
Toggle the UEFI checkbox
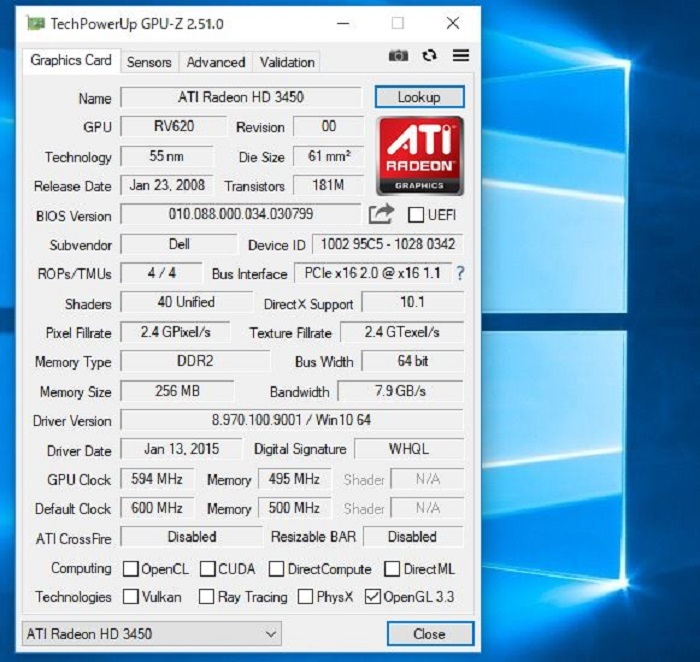(x=416, y=215)
